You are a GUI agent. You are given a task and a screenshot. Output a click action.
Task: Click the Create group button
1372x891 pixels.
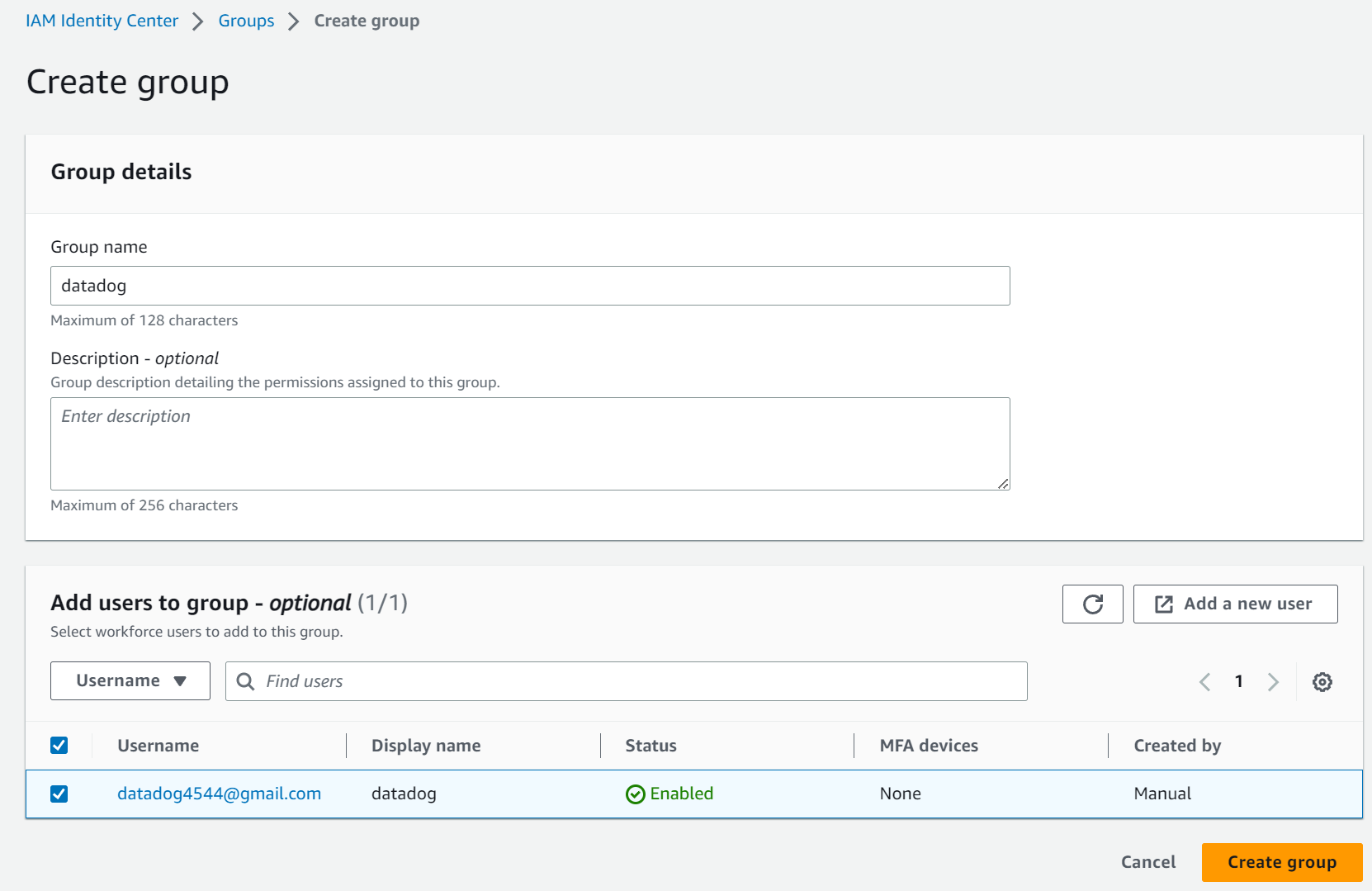point(1282,862)
